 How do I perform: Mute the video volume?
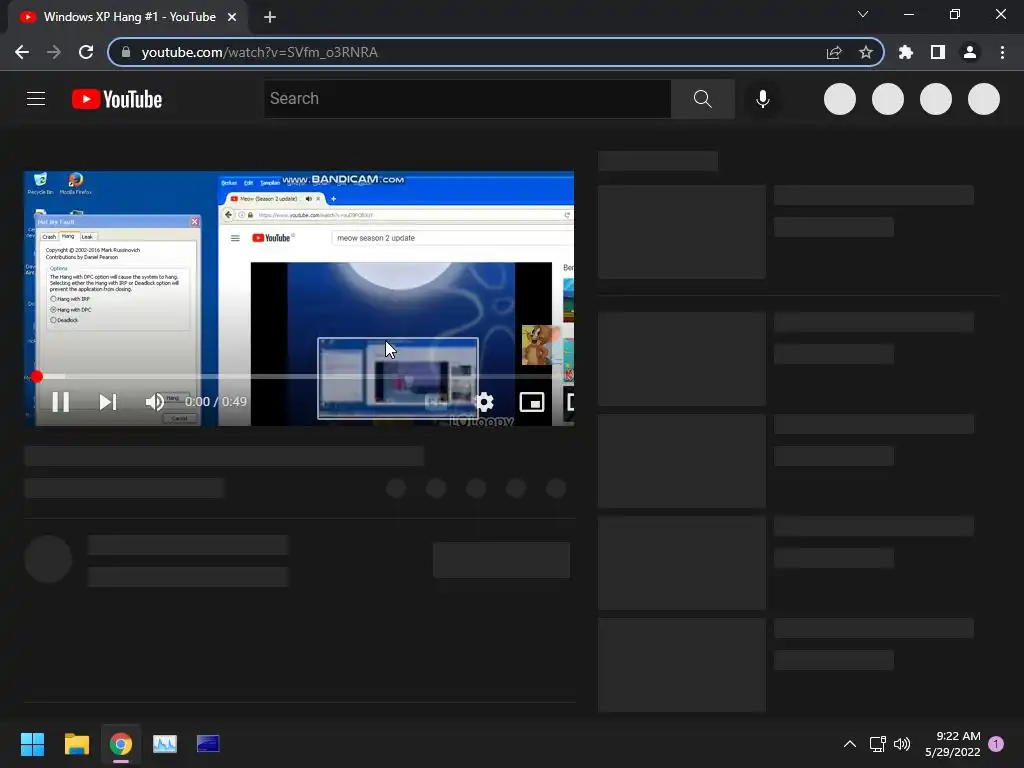(x=155, y=402)
